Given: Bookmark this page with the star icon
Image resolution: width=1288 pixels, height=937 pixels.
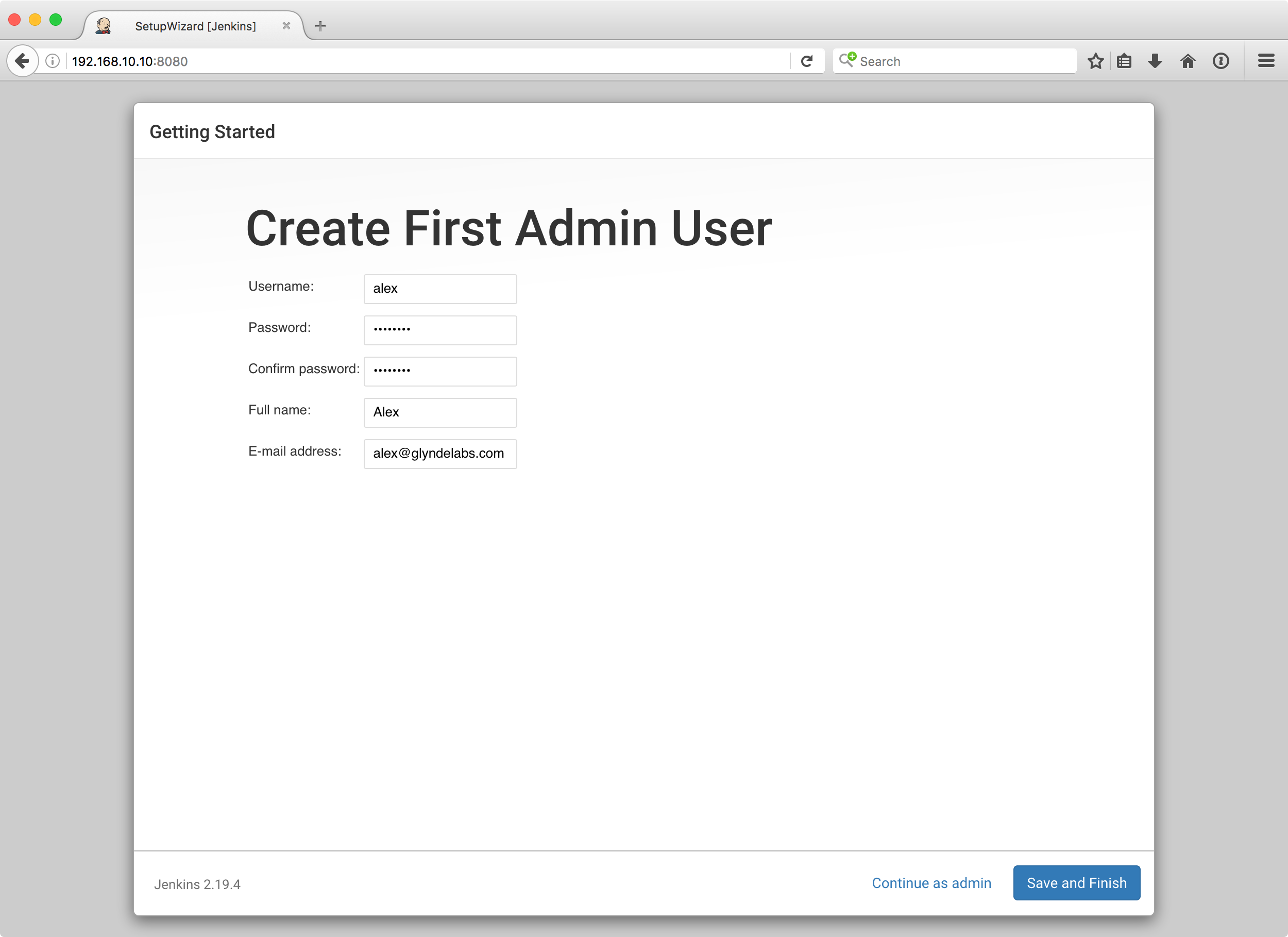Looking at the screenshot, I should coord(1095,61).
